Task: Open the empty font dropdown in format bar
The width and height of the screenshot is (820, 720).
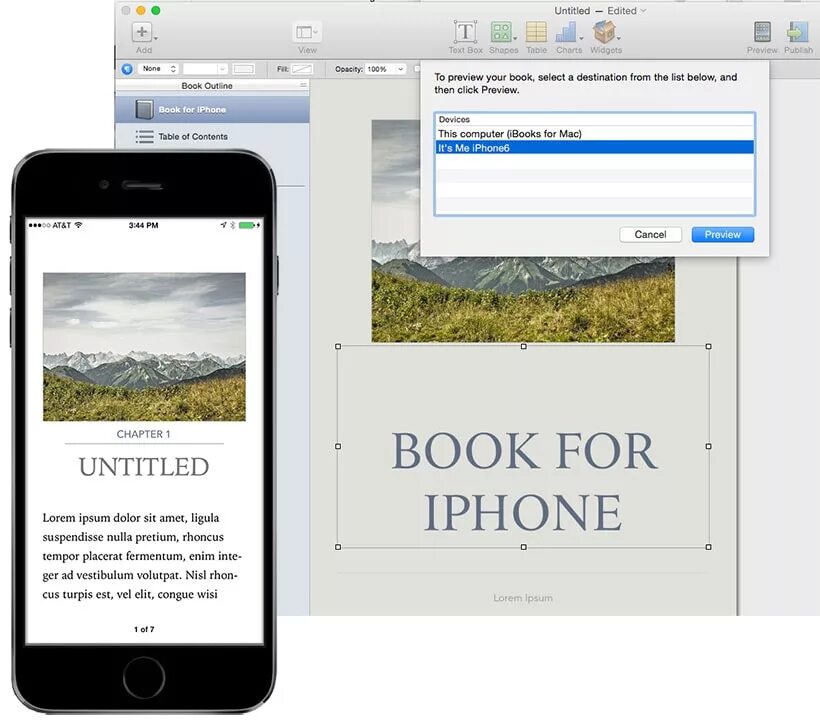Action: pyautogui.click(x=205, y=69)
